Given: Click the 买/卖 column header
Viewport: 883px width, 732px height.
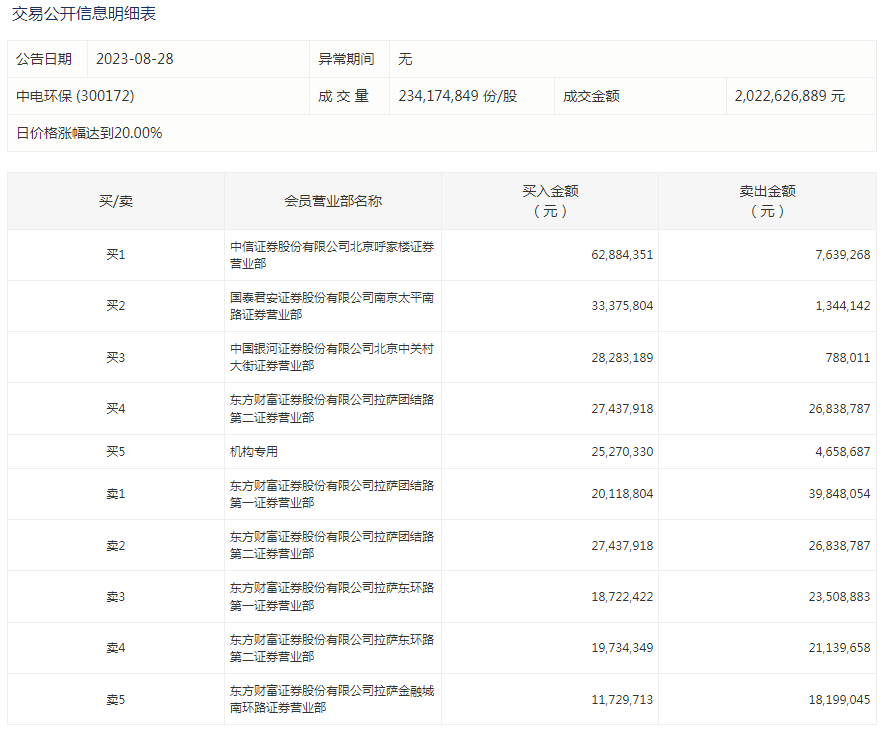Looking at the screenshot, I should point(115,201).
